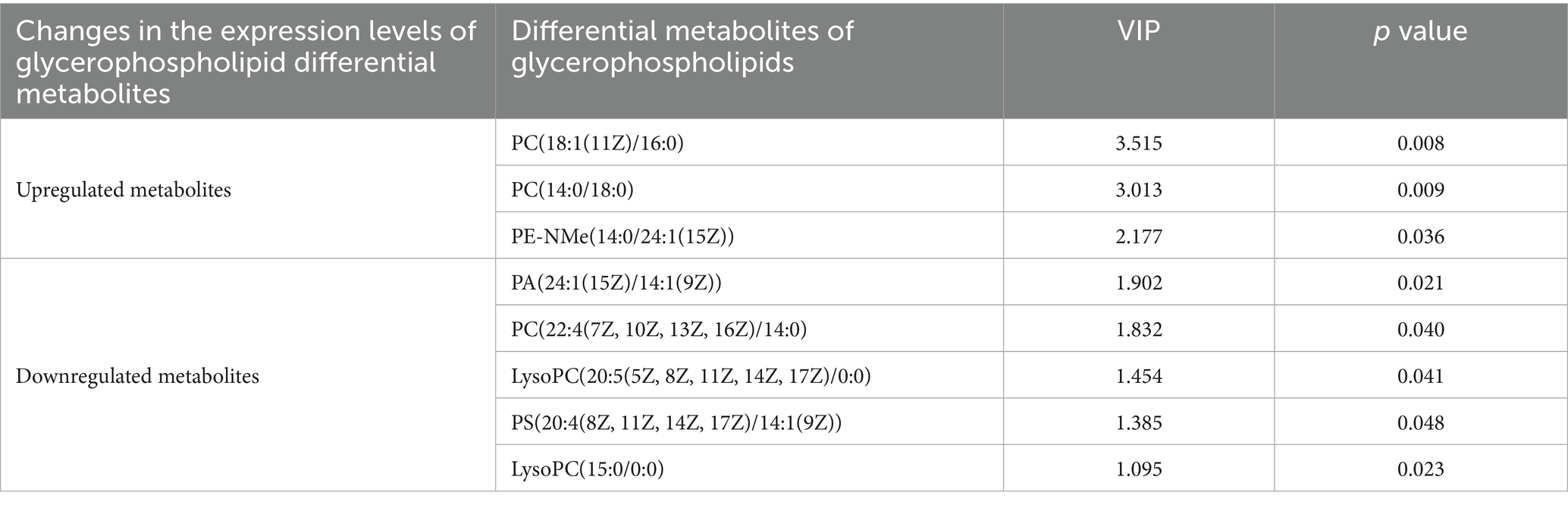Click the PC(22:4(7Z, 10Z, 13Z, 16Z)/14:0) cell
1568x505 pixels.
point(659,330)
